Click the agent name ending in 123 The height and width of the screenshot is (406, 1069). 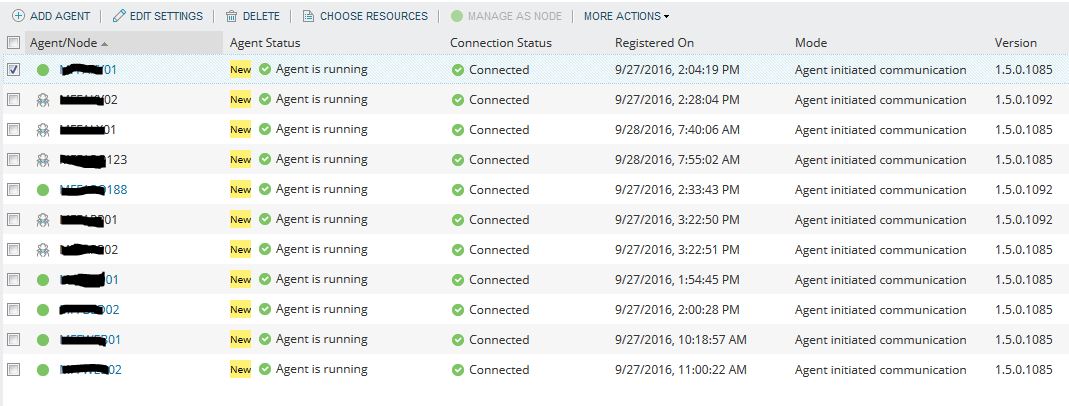pos(93,159)
